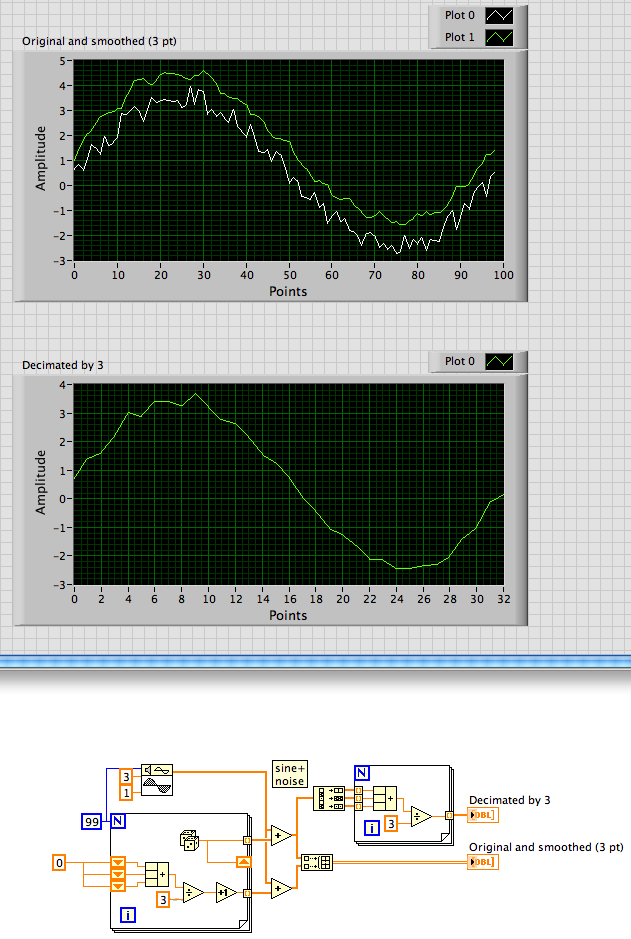The width and height of the screenshot is (631, 939).
Task: Click the shift register on the loop's right edge
Action: (x=243, y=862)
